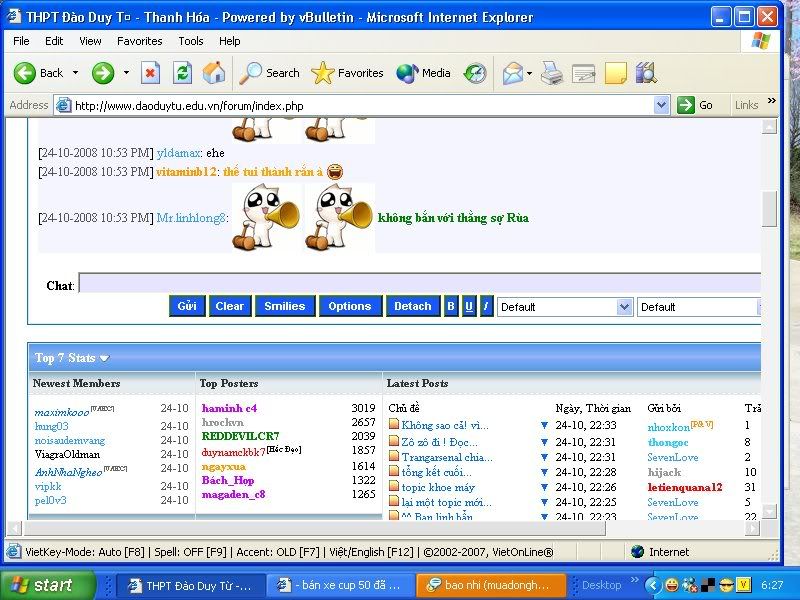Open the Favorites star in toolbar
The image size is (800, 600).
click(347, 73)
